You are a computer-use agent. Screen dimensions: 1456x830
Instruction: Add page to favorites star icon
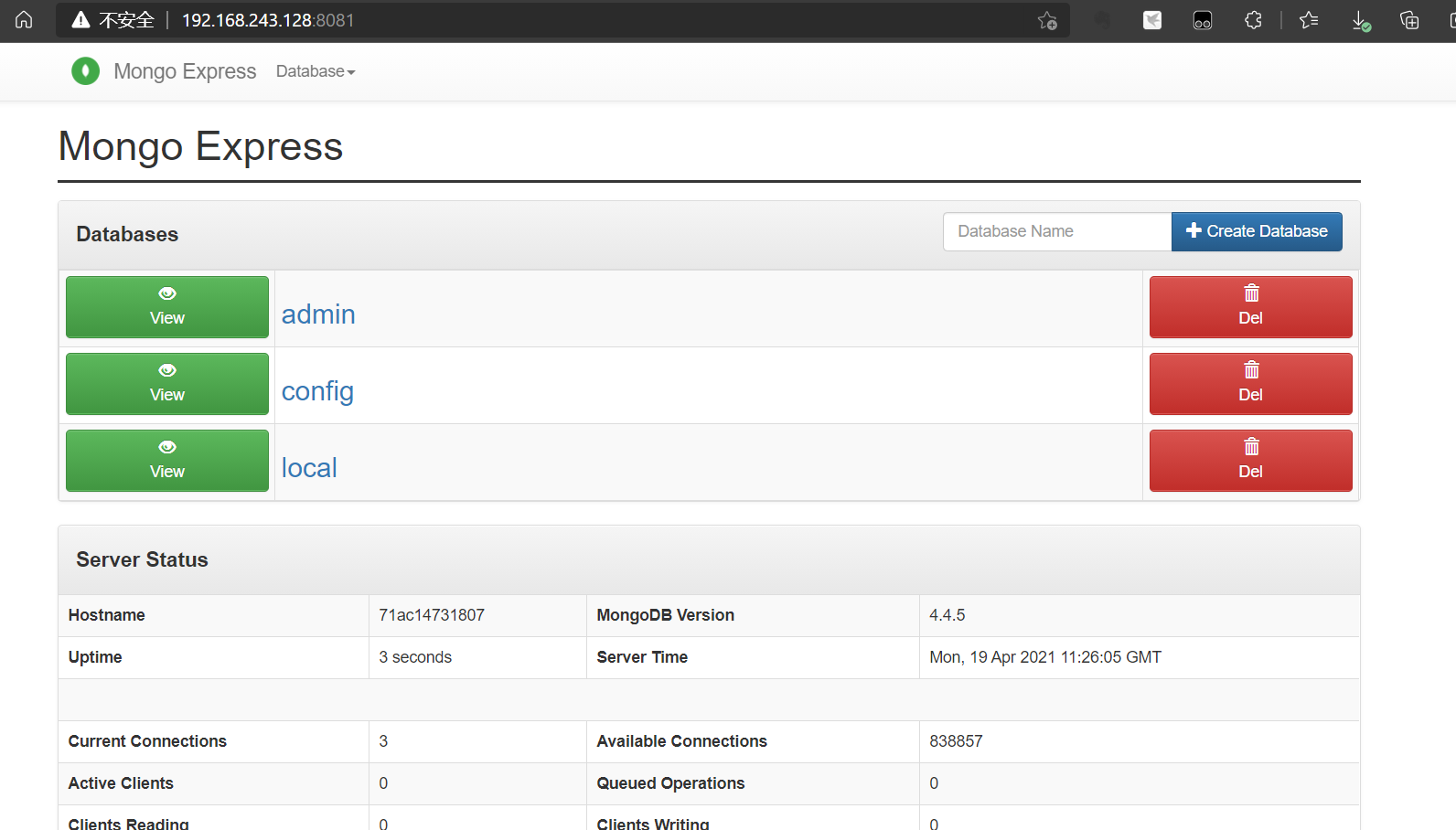pos(1047,20)
